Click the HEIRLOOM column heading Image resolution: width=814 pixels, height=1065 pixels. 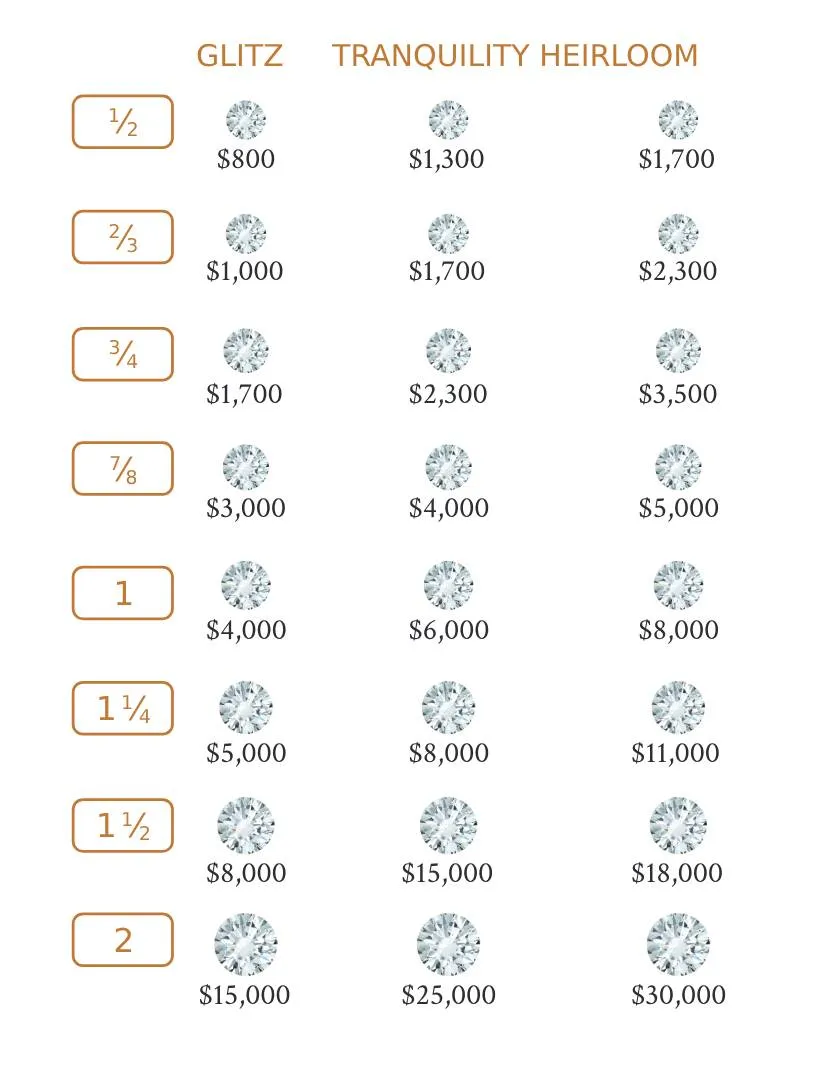619,56
